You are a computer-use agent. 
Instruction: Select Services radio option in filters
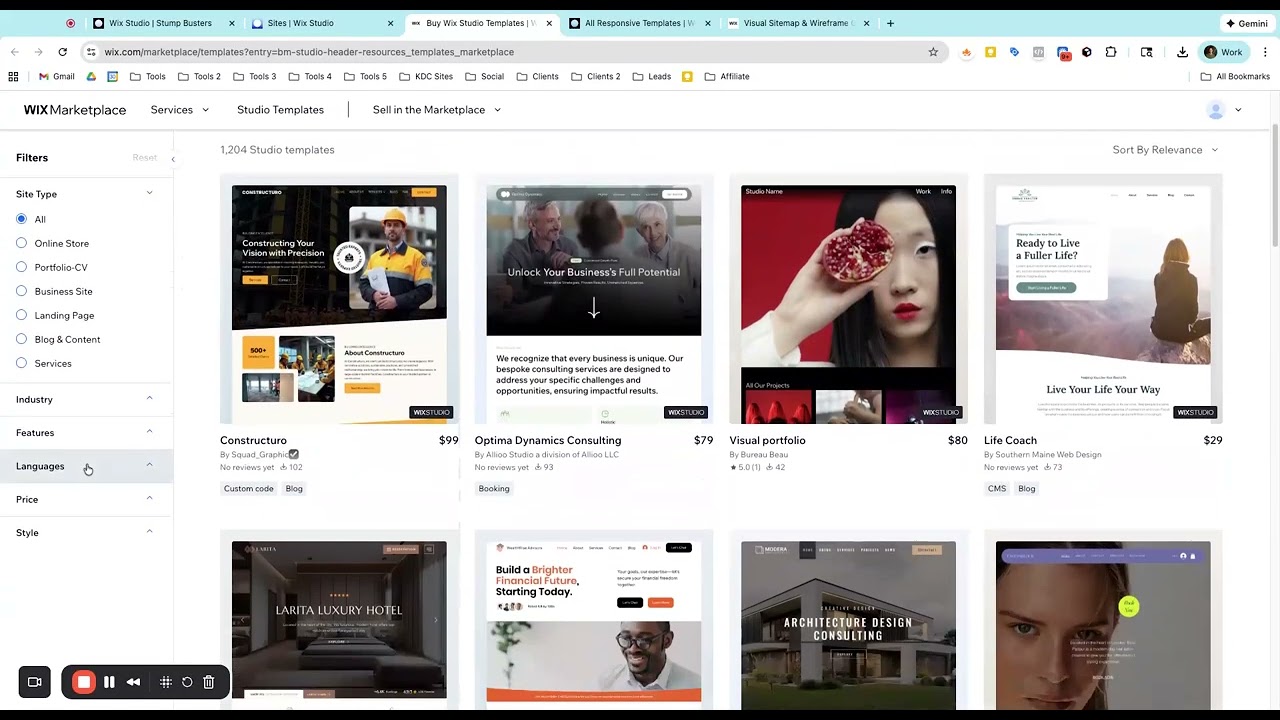pos(21,363)
